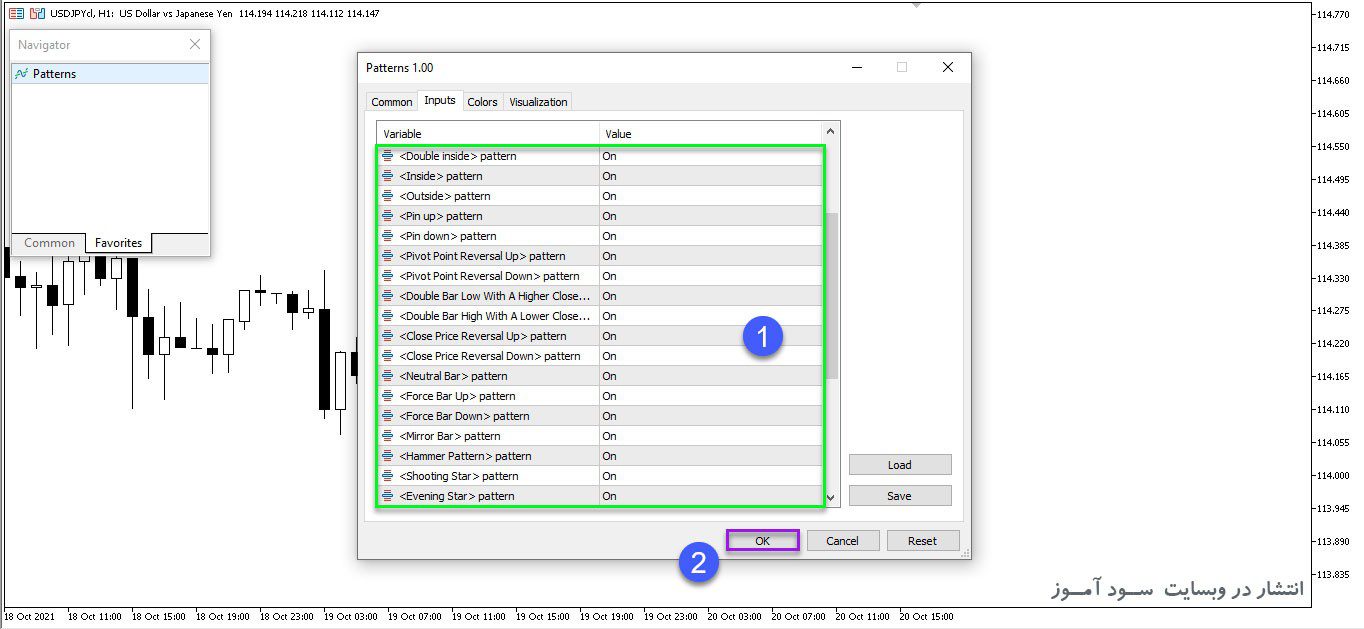Select the variable icon for Double inside pattern

(x=388, y=156)
